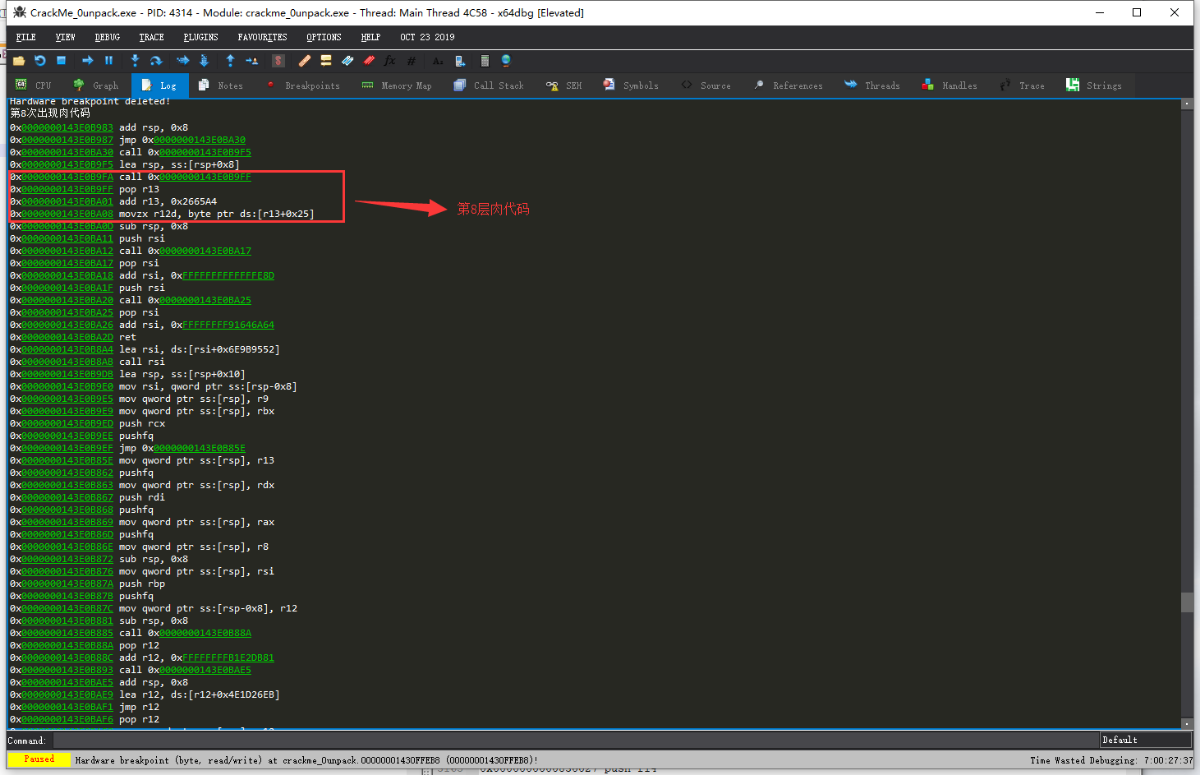Click the font Appearance 'A' icon
This screenshot has width=1200, height=775.
point(438,61)
